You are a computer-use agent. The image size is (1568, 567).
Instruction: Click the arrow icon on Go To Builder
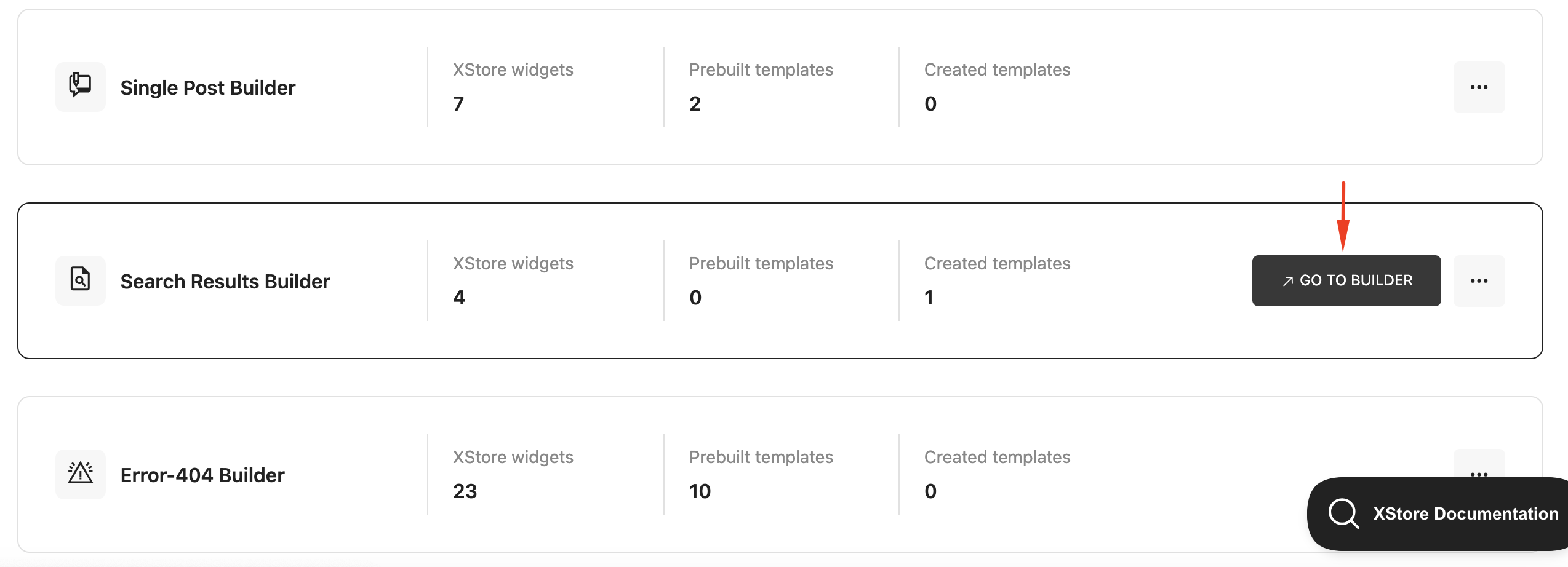(1288, 281)
